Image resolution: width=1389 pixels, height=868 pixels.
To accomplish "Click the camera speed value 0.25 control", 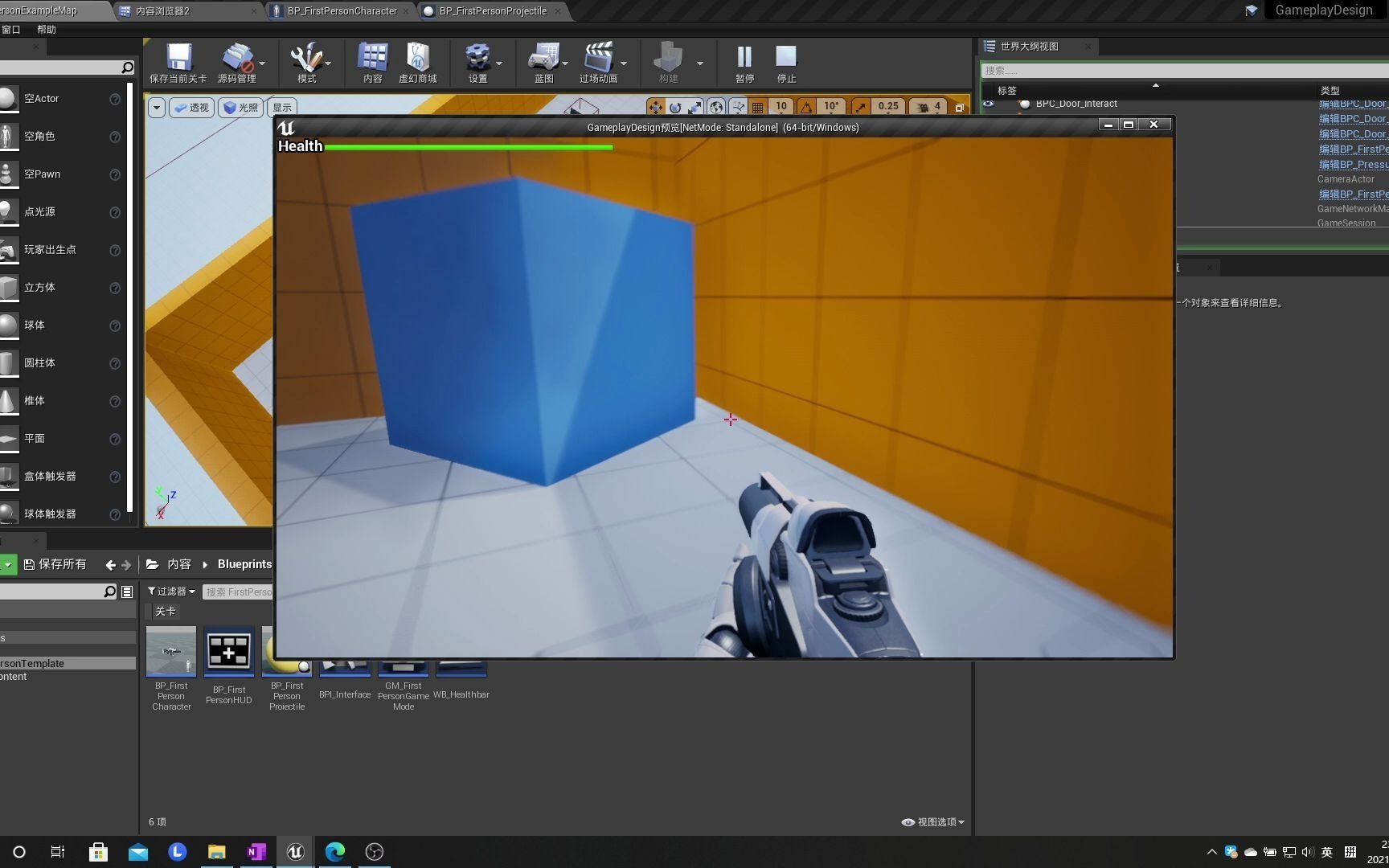I will click(888, 105).
